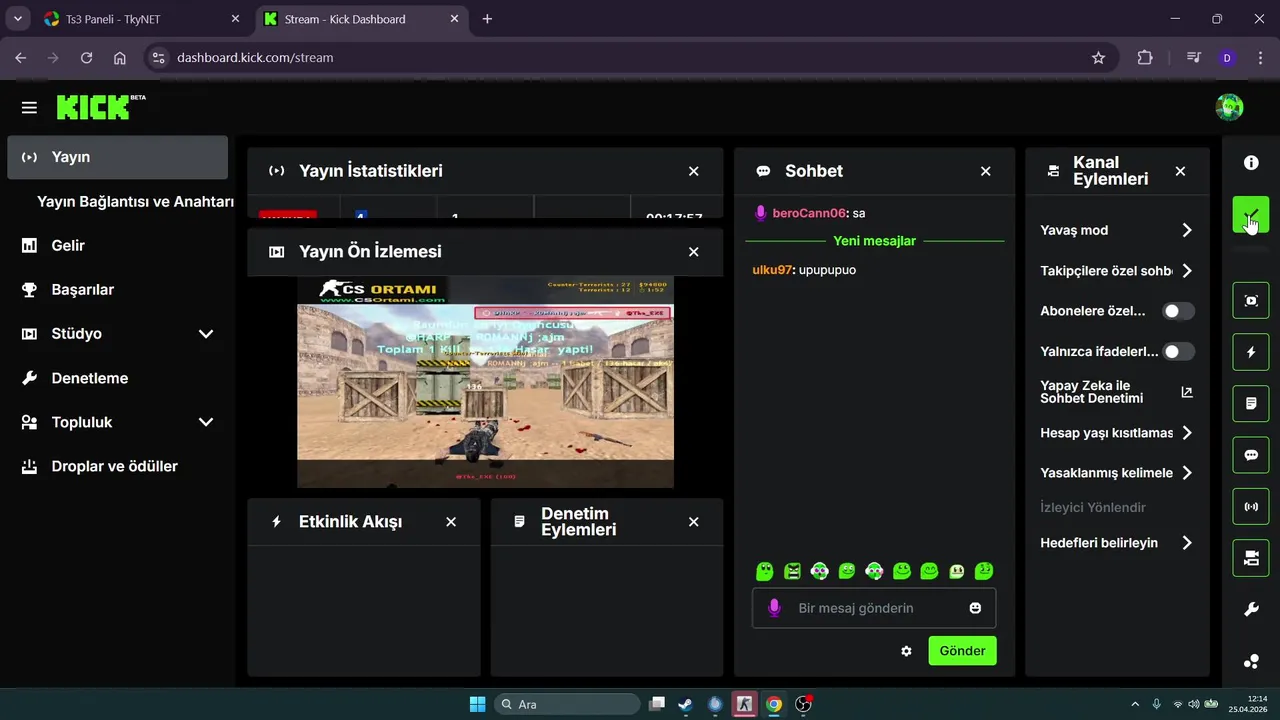Click the three-dots icon at rail bottom

[1251, 661]
